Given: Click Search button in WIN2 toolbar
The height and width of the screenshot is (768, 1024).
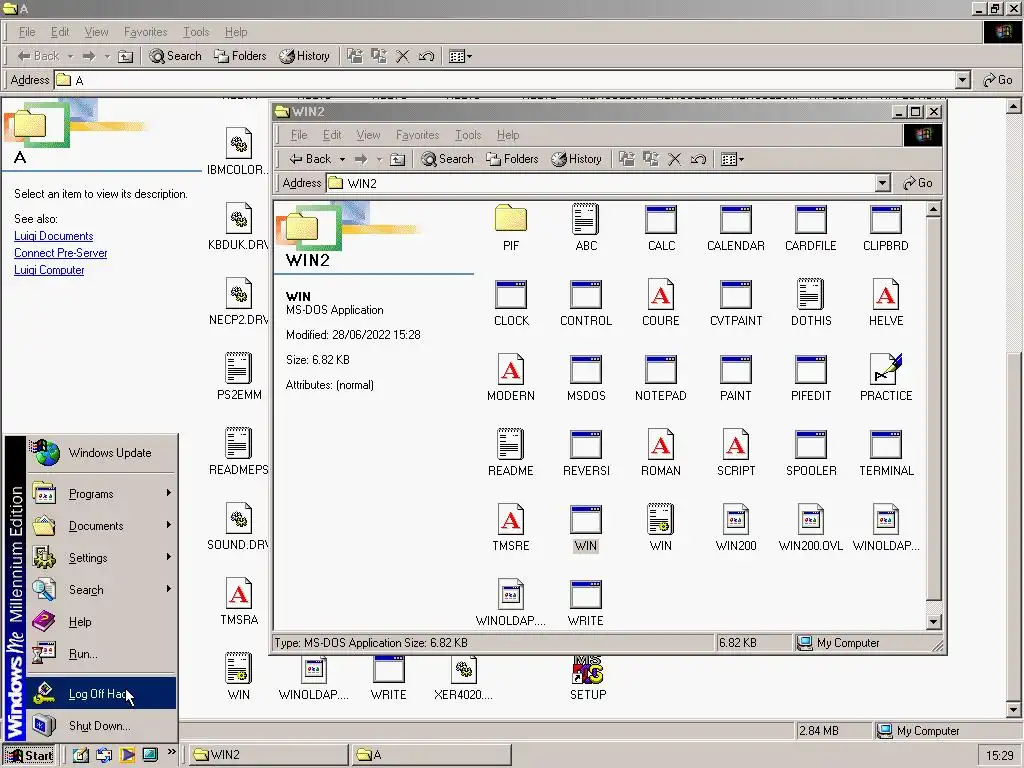Looking at the screenshot, I should (447, 159).
